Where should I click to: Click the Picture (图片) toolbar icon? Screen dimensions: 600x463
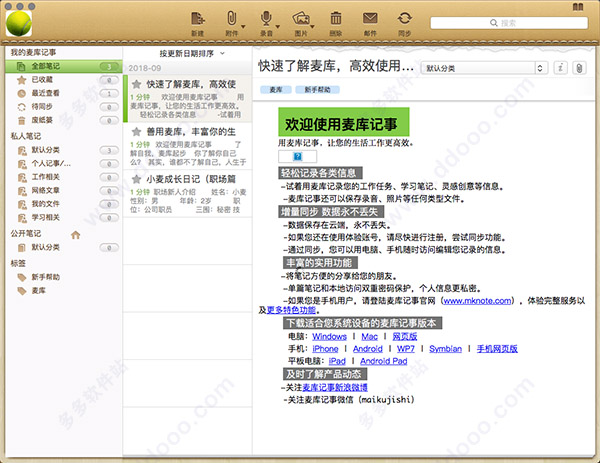click(301, 18)
